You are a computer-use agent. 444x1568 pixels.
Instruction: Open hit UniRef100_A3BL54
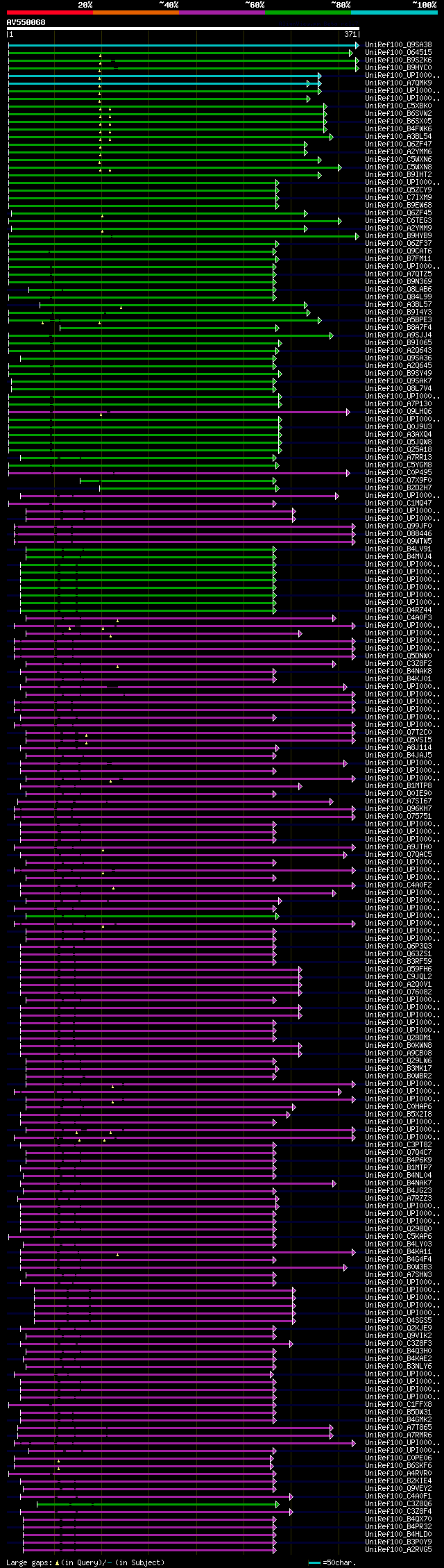[398, 136]
